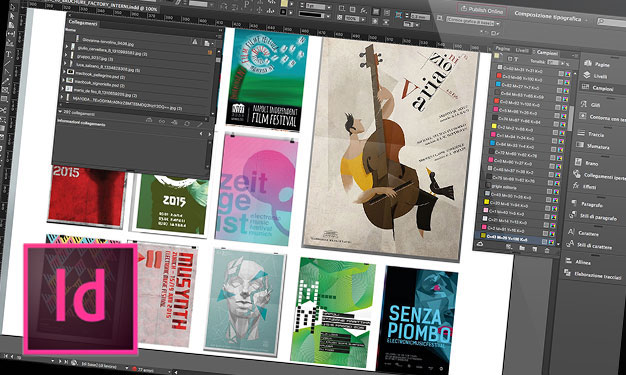Open the Contorna con testo panel

click(x=602, y=117)
